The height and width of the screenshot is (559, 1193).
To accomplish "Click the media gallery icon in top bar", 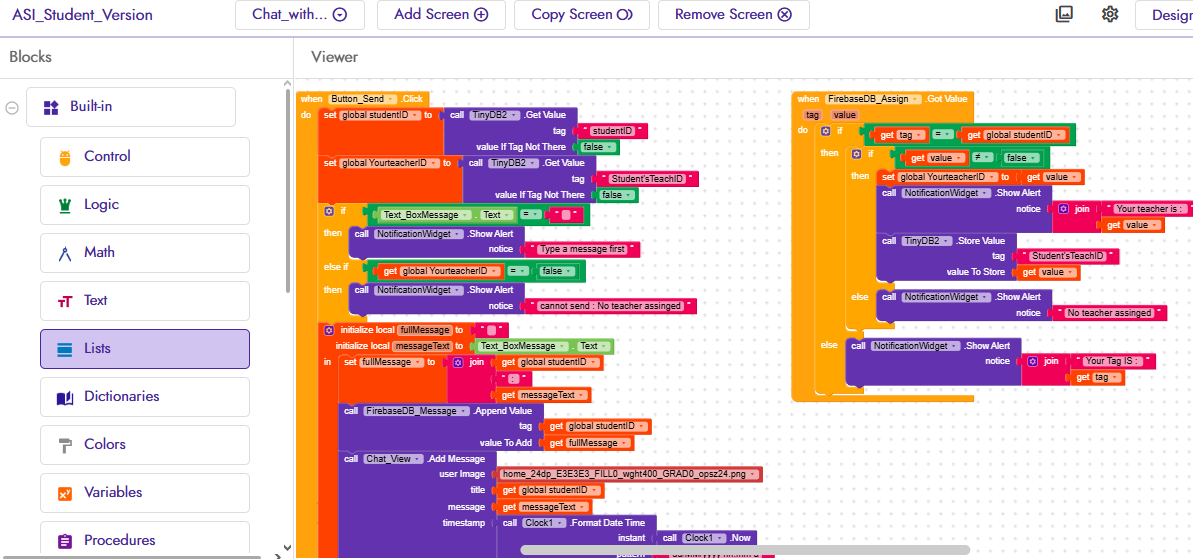I will (x=1064, y=14).
